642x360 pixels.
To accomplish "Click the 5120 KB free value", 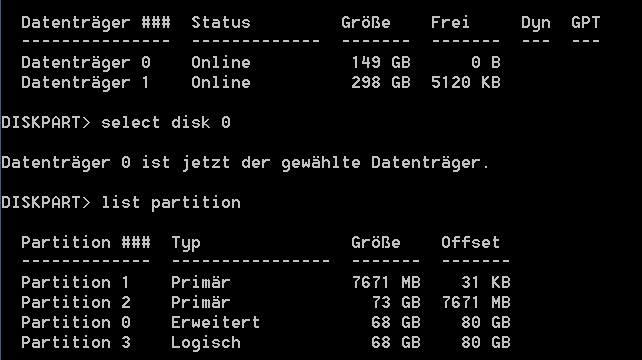I will [x=466, y=82].
